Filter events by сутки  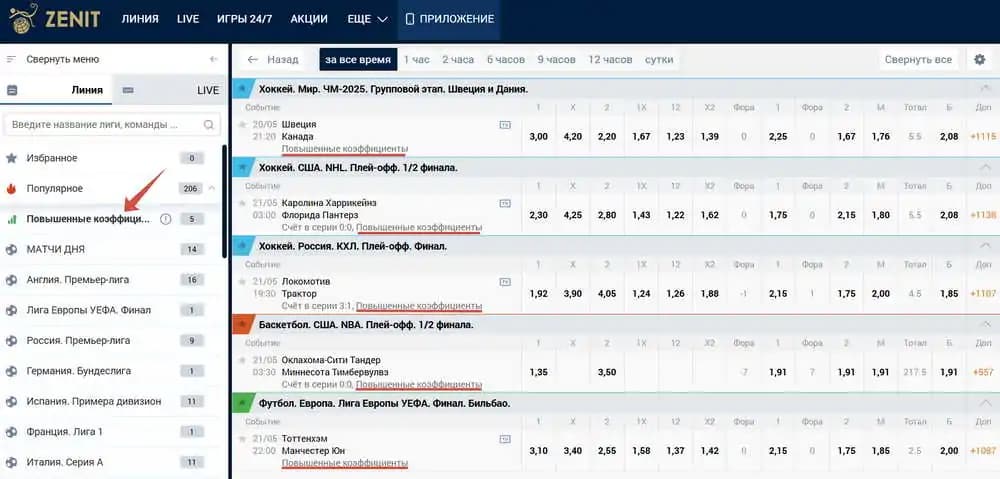click(x=659, y=59)
